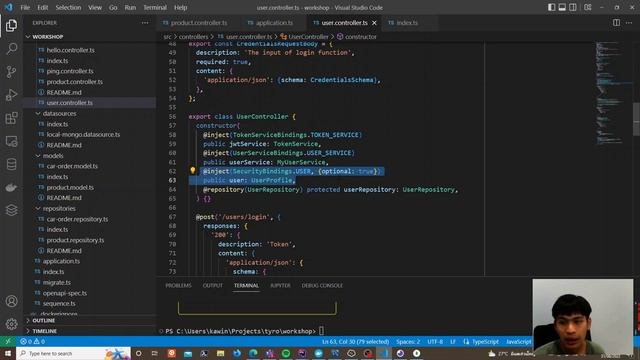This screenshot has height=360, width=640.
Task: Click the Ln 63, Col 30 cursor position
Action: [356, 341]
